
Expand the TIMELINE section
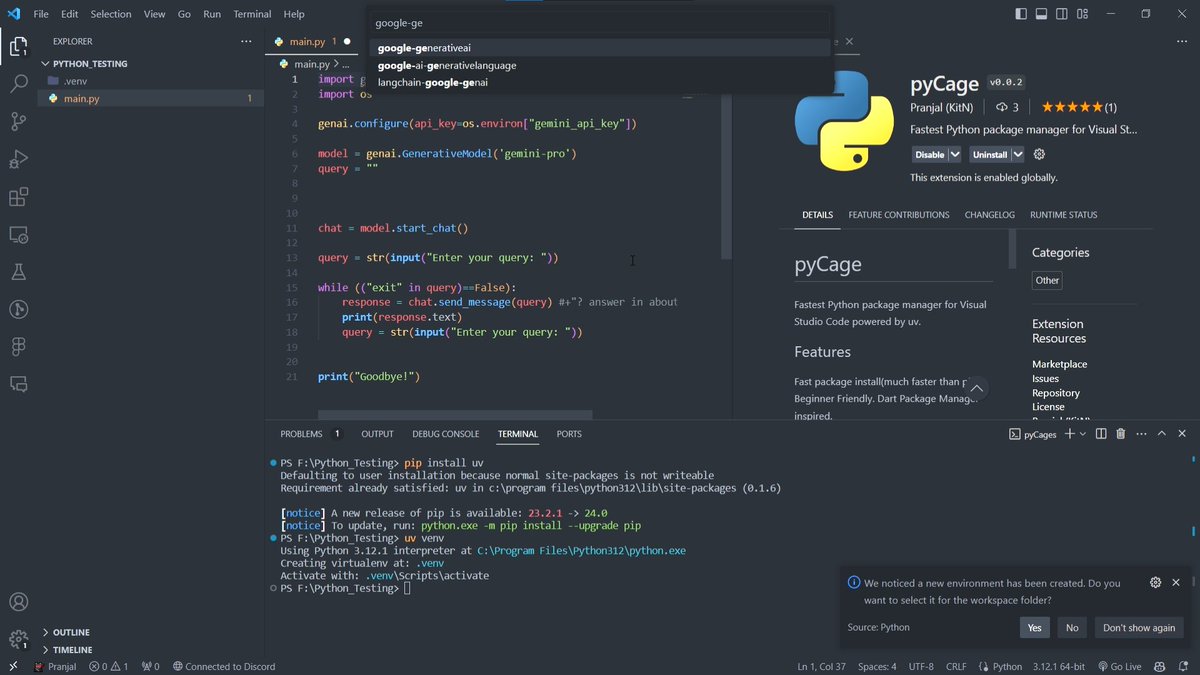point(46,650)
